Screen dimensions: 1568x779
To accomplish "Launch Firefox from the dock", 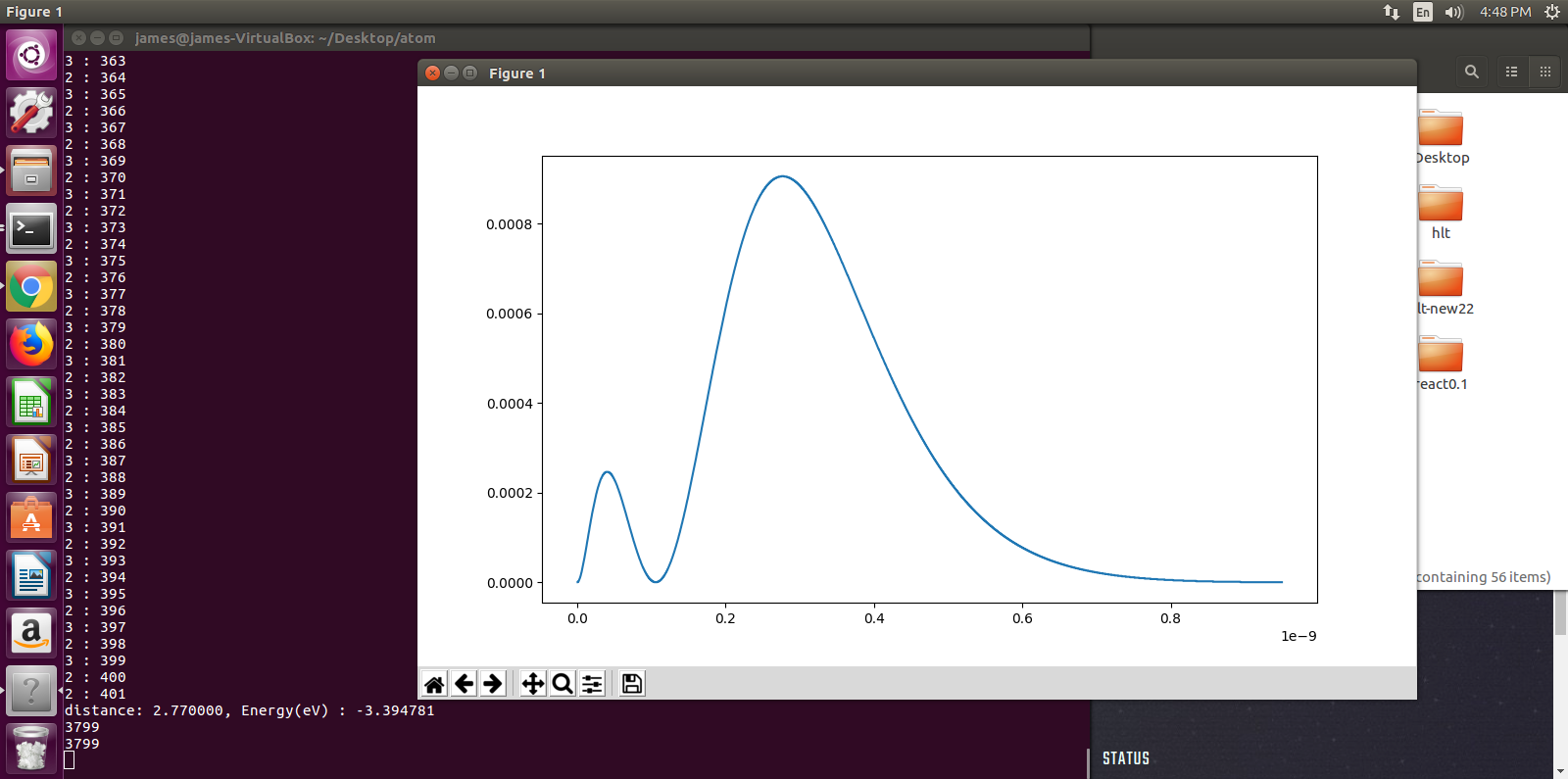I will click(x=31, y=344).
